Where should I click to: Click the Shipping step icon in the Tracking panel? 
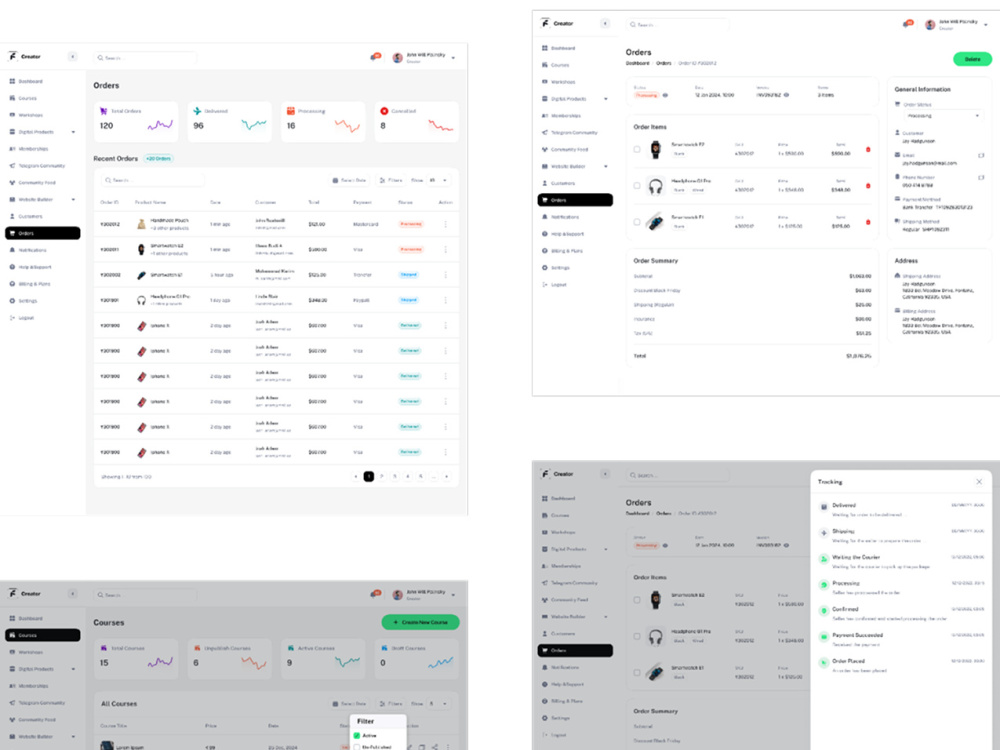[823, 533]
